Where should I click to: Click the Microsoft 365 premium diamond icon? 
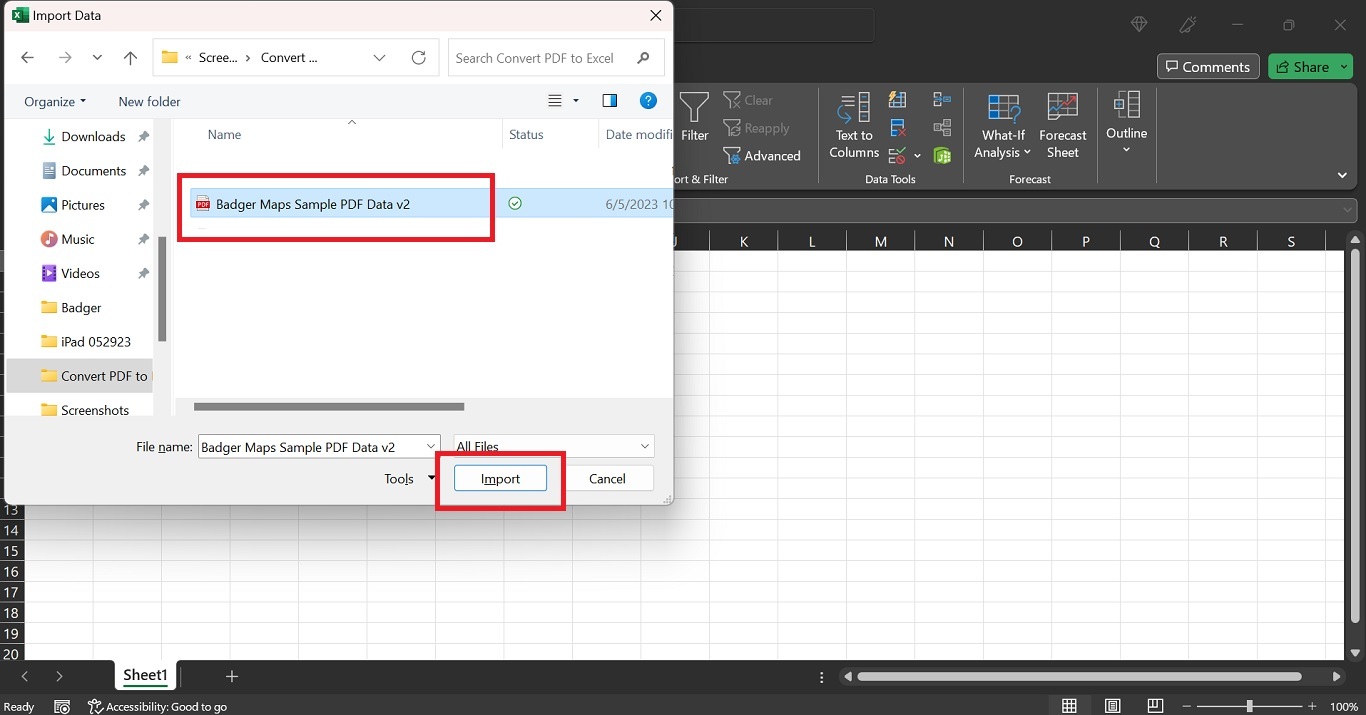(x=1139, y=25)
